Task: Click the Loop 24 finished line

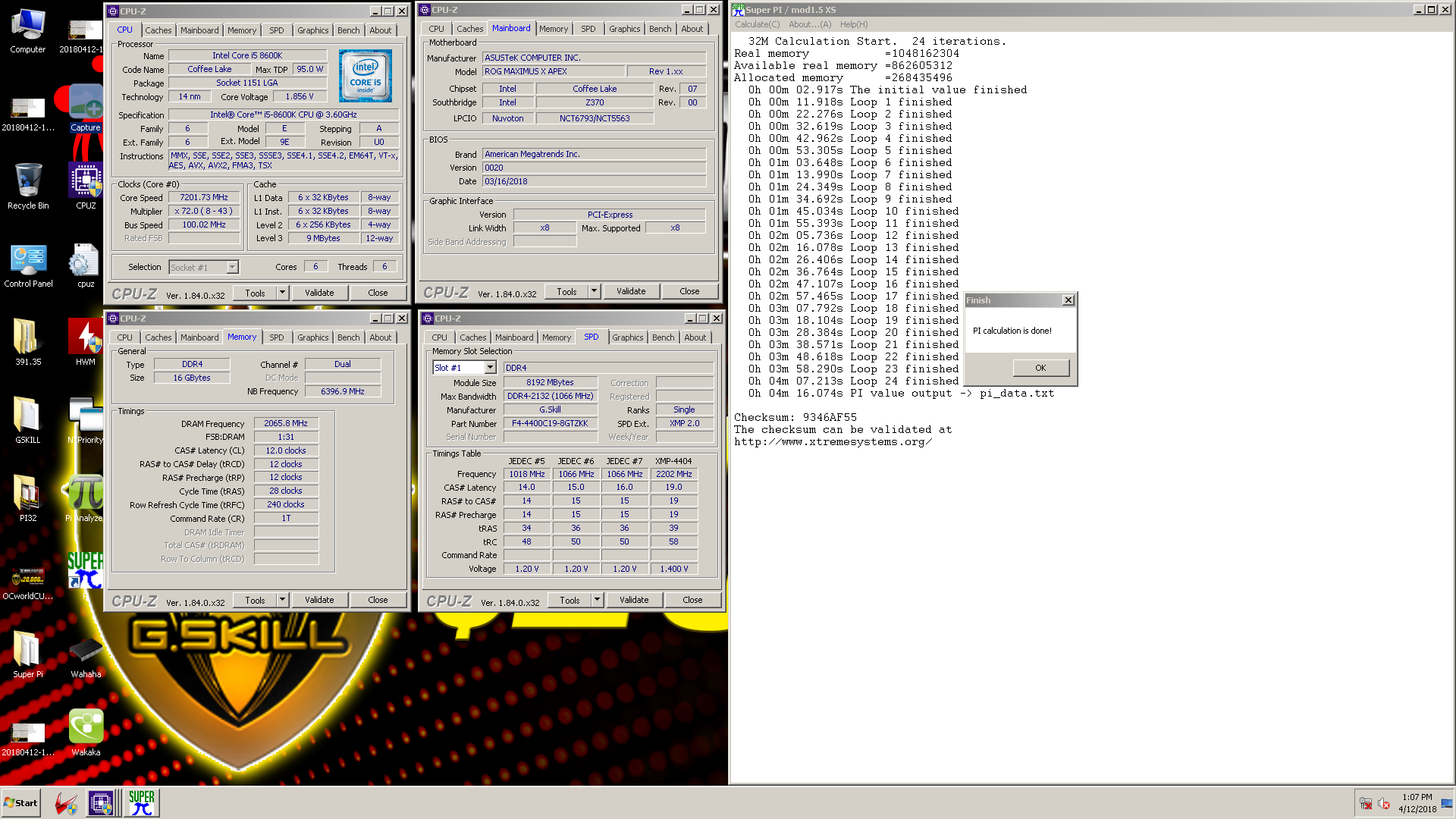Action: 854,381
